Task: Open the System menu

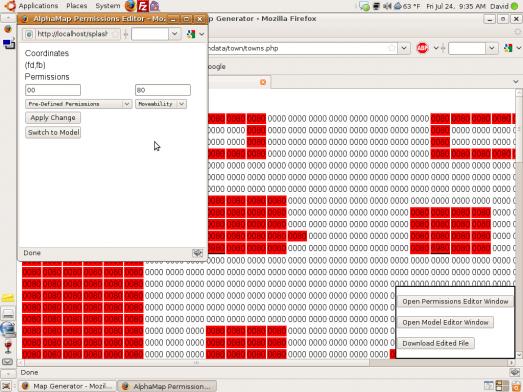Action: coord(108,6)
